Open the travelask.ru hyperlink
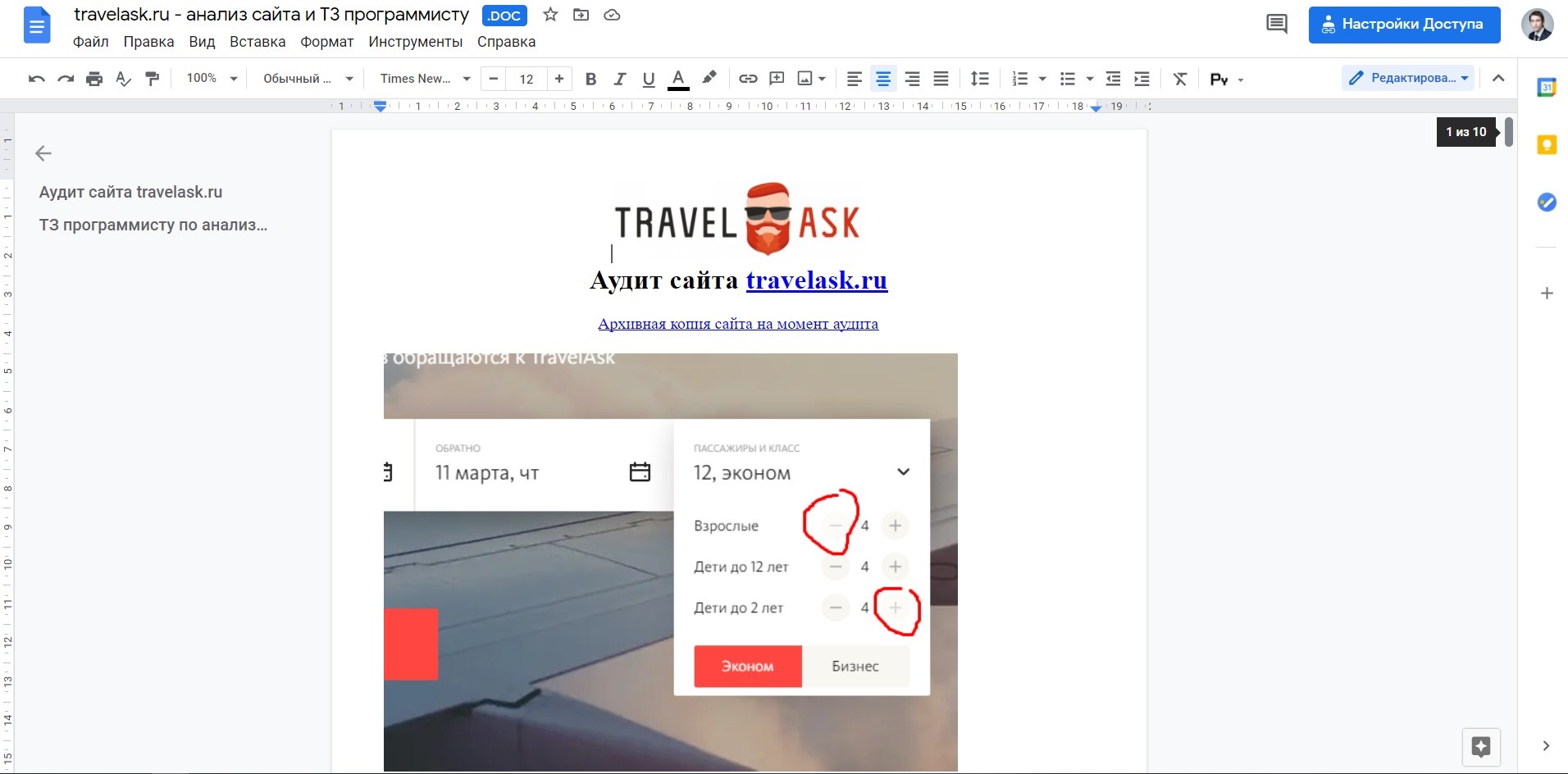Image resolution: width=1568 pixels, height=774 pixels. tap(816, 280)
